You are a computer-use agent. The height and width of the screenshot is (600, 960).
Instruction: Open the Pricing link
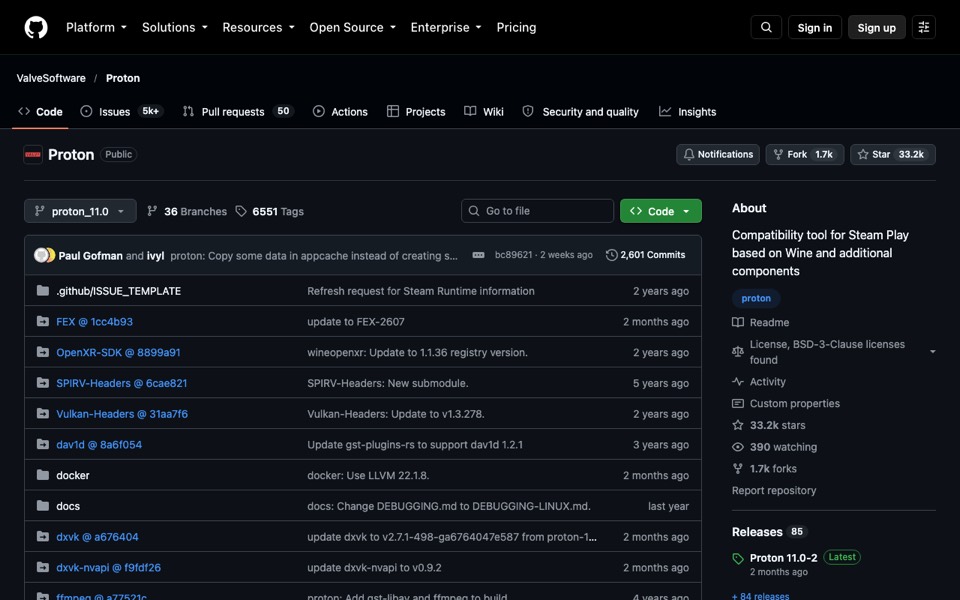click(516, 28)
